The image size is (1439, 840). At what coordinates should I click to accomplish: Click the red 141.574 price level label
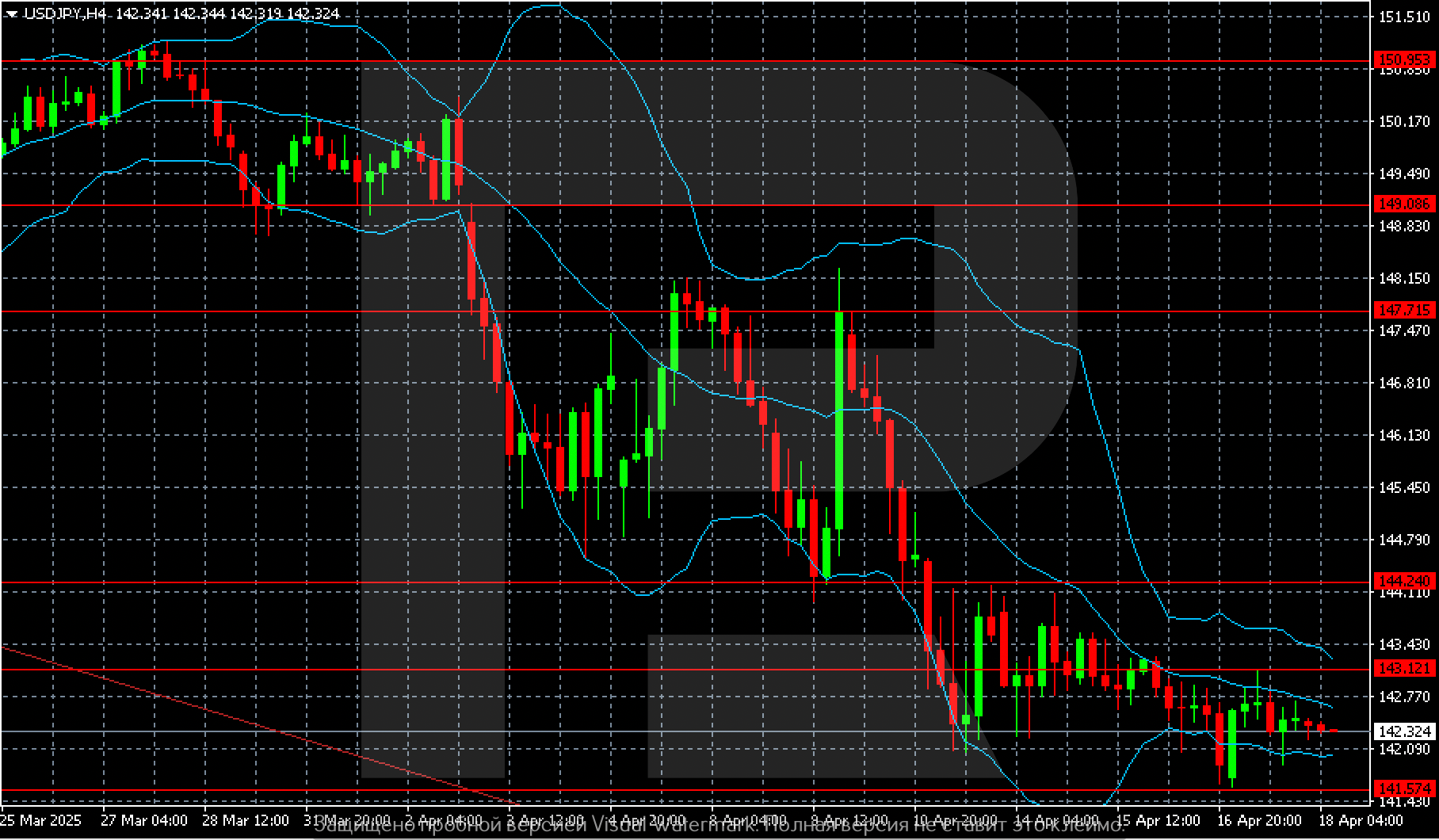[1405, 789]
